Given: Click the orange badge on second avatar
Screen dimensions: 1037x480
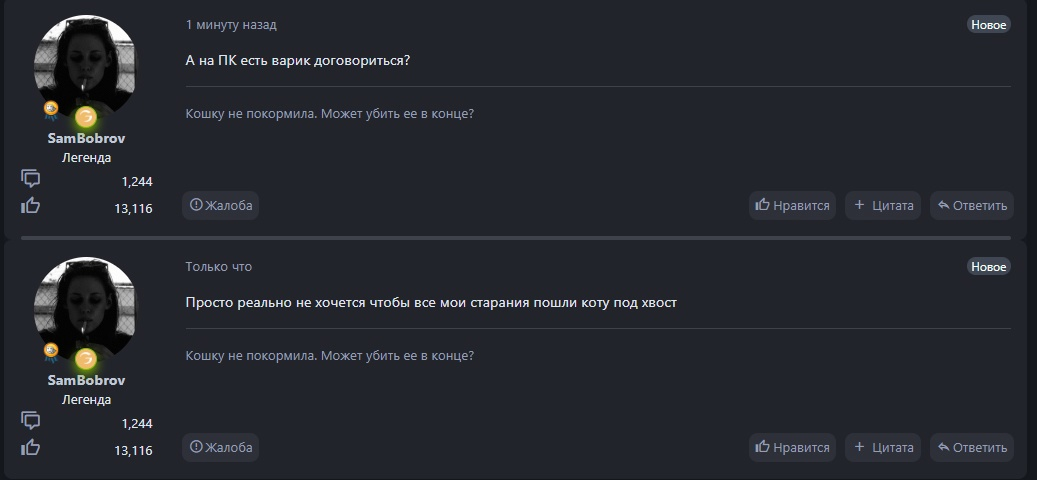Looking at the screenshot, I should click(85, 358).
